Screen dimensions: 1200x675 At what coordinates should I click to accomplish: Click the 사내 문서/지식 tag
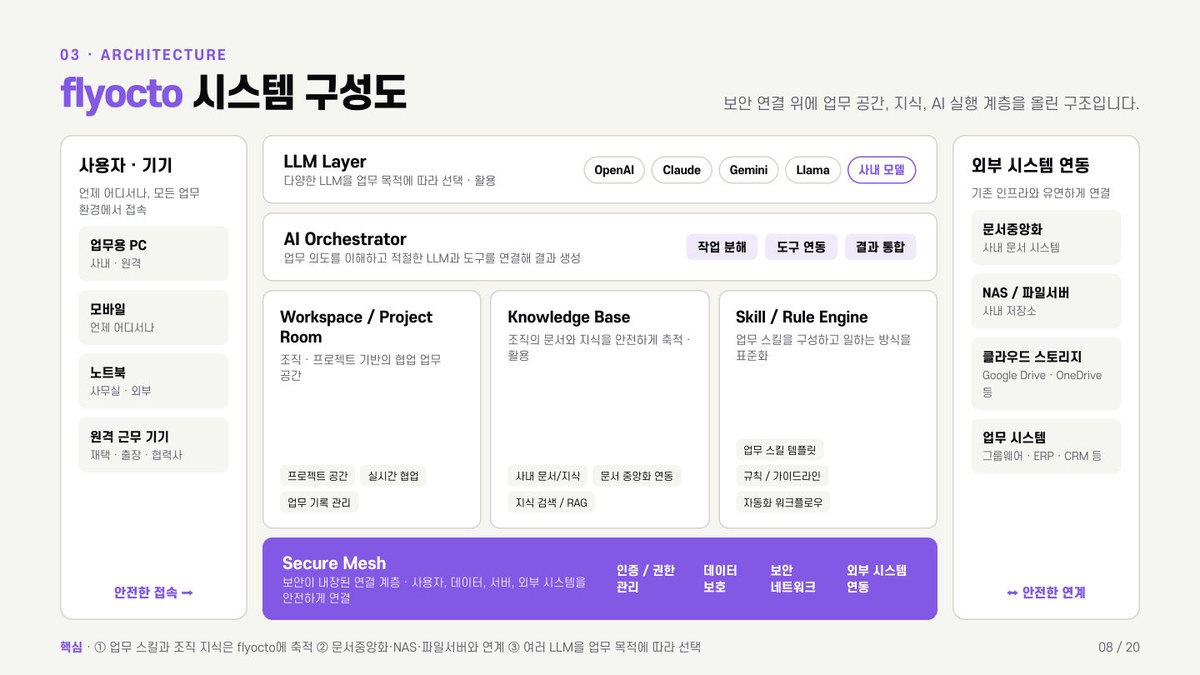click(x=547, y=476)
